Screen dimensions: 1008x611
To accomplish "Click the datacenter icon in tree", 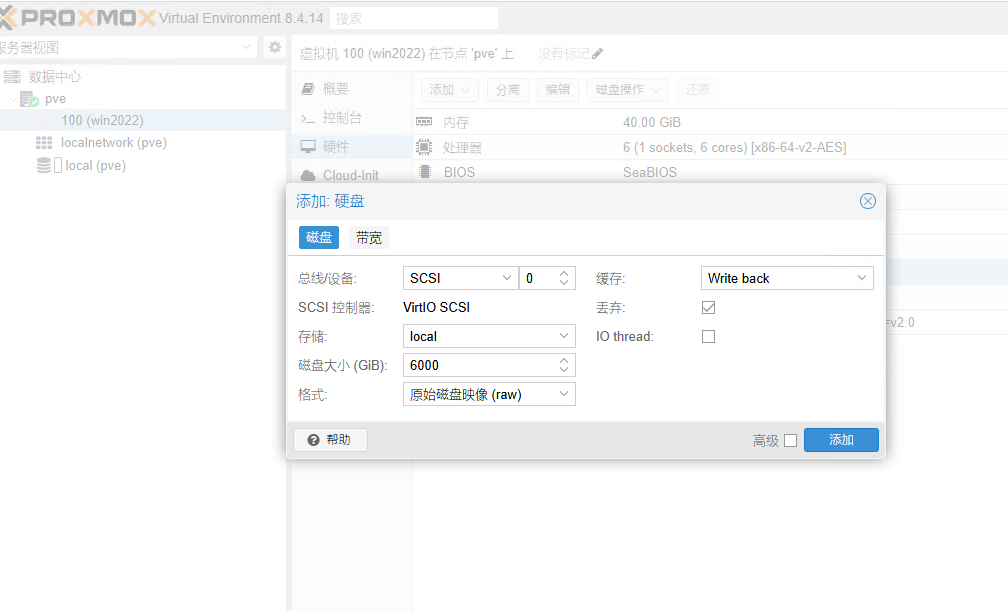I will click(x=12, y=77).
